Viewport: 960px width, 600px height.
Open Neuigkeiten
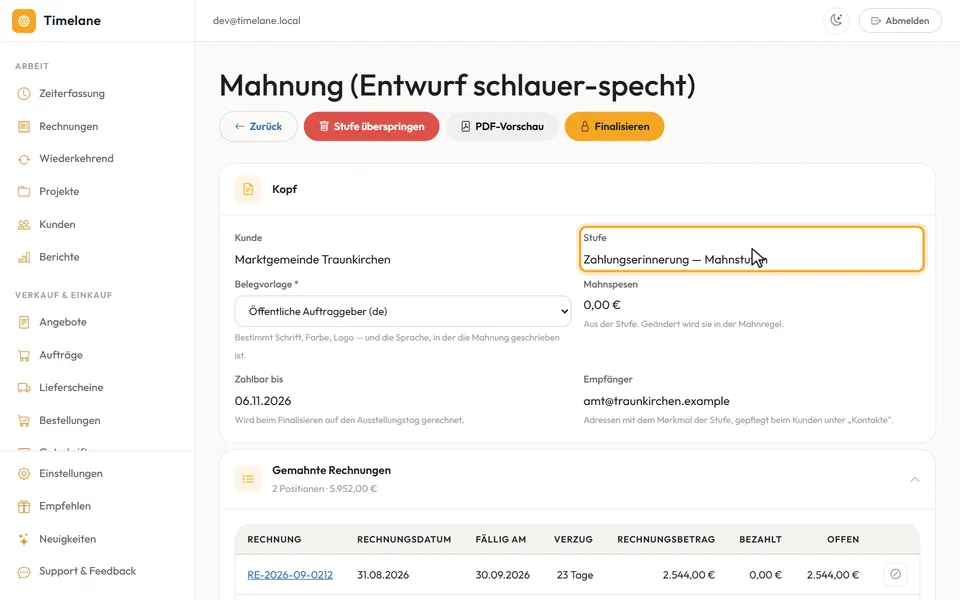point(67,539)
